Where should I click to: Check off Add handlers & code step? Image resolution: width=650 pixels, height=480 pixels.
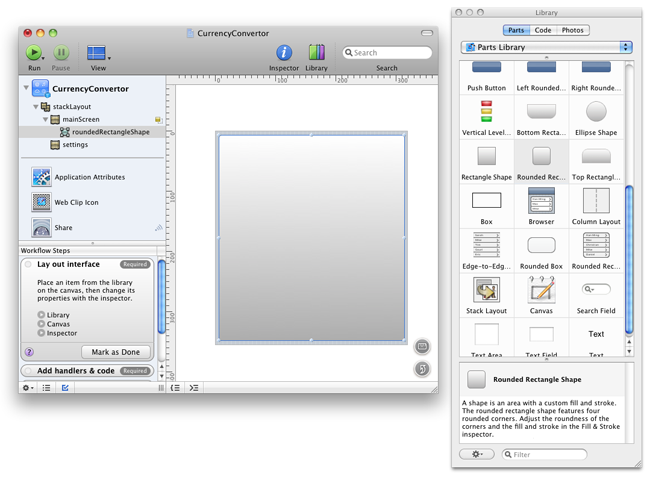[x=28, y=371]
